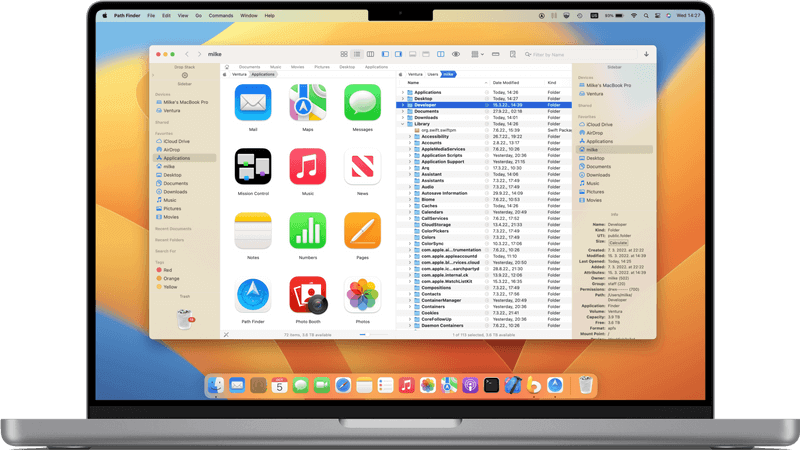This screenshot has width=800, height=450.
Task: Select the News app icon
Action: [362, 167]
